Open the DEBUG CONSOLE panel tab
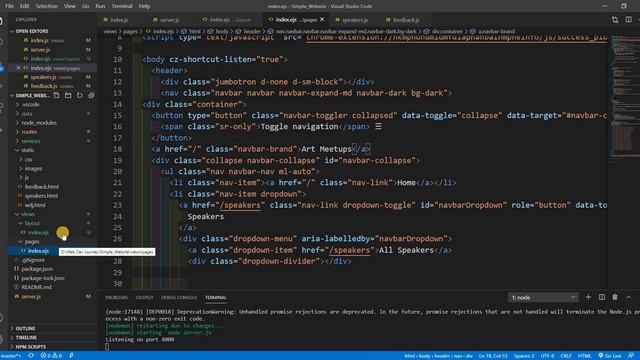 click(179, 298)
